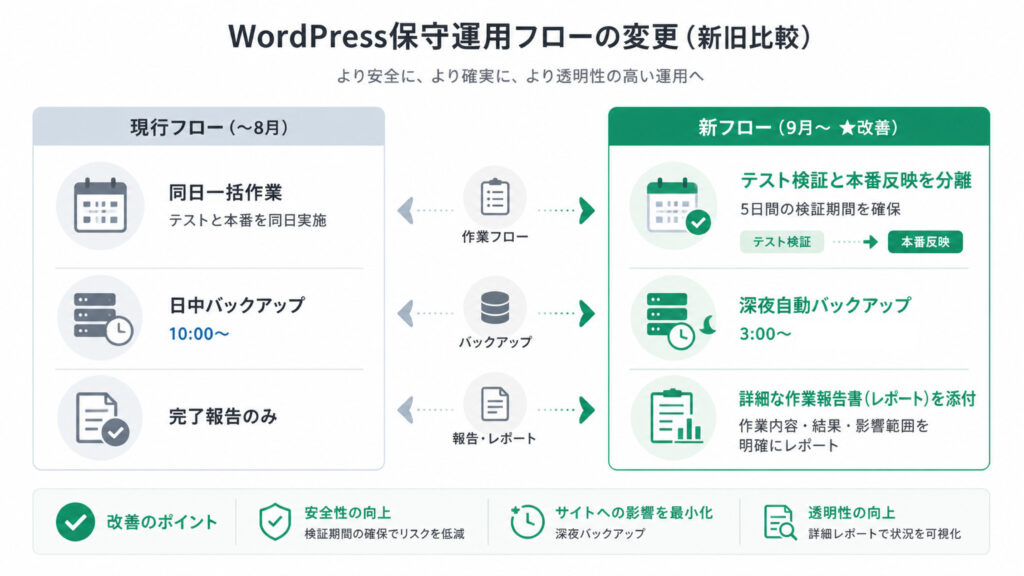Click the テストと本番を同日実施 description
The height and width of the screenshot is (576, 1024).
(x=248, y=221)
